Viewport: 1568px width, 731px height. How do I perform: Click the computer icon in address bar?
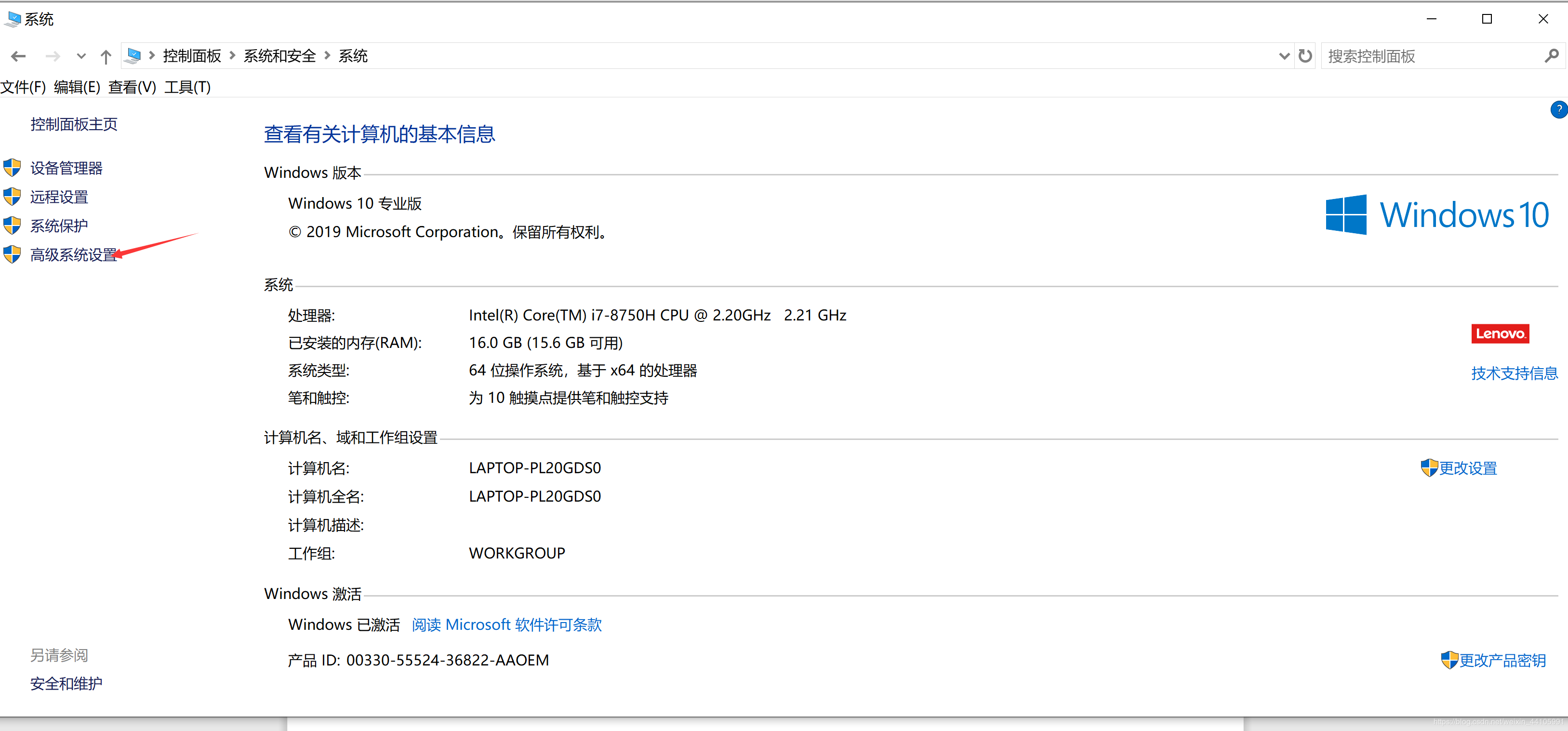click(x=133, y=56)
